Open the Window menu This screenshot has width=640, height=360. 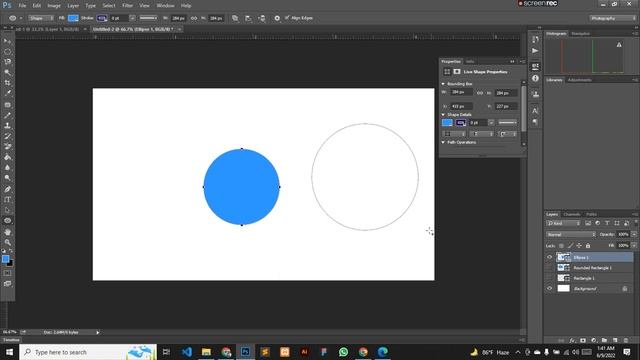click(x=165, y=6)
